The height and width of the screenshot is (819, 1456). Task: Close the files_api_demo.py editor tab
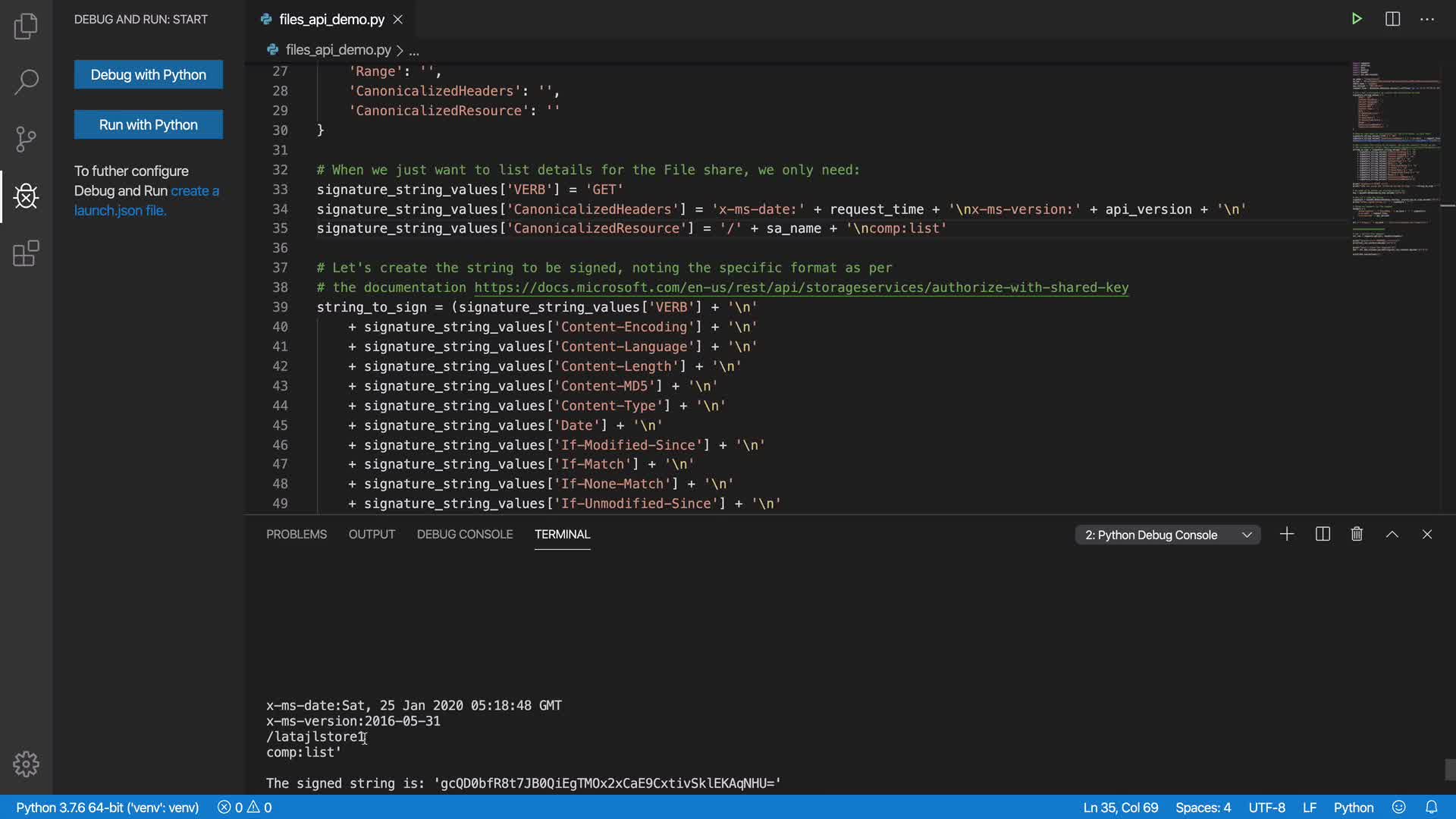[397, 20]
